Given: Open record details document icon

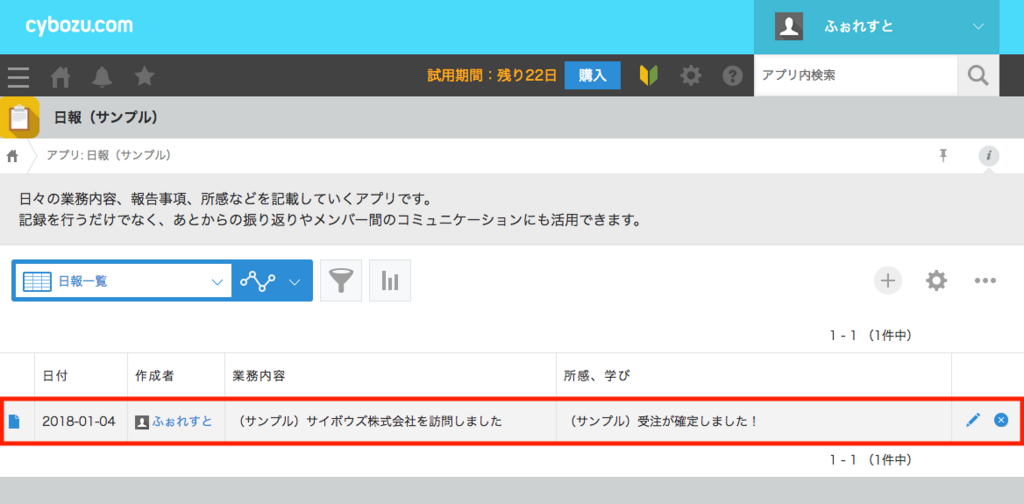Looking at the screenshot, I should pyautogui.click(x=14, y=422).
